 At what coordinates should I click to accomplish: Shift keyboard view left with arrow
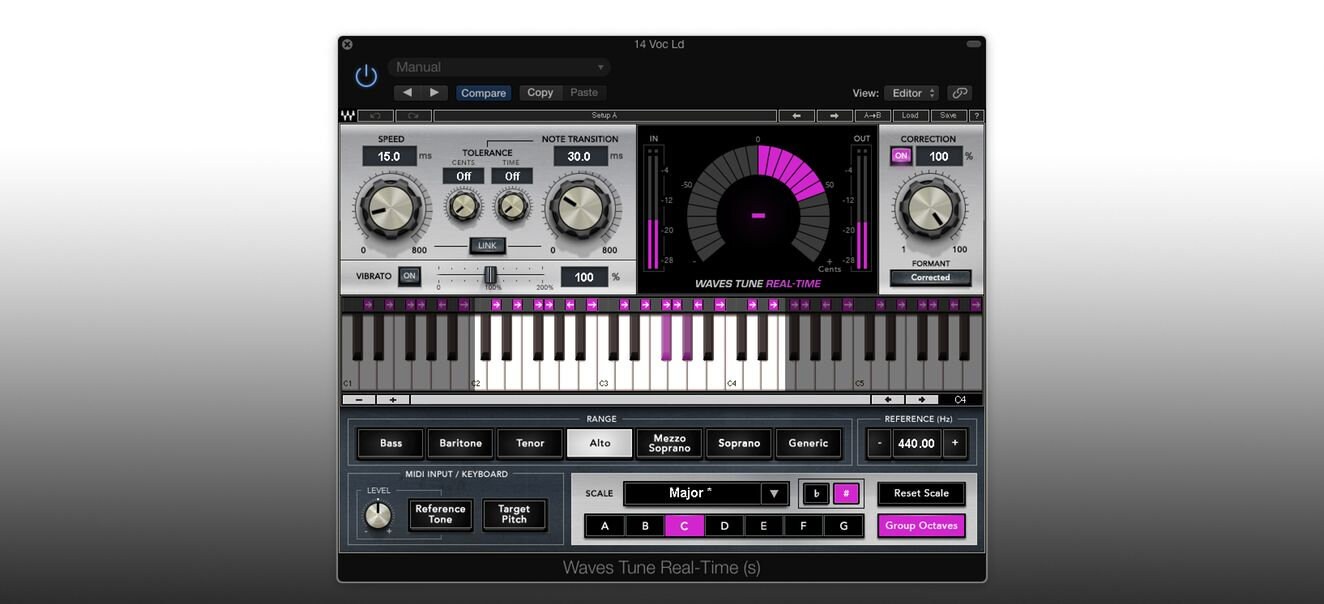[887, 399]
